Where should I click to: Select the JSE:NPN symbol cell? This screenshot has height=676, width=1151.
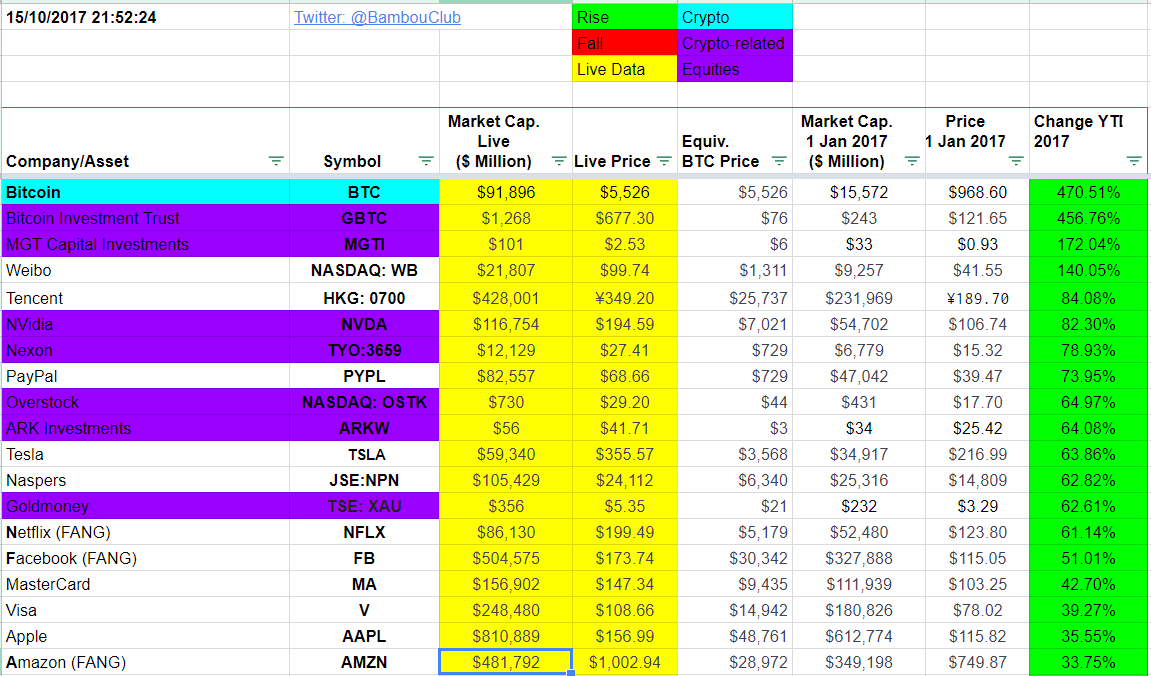click(365, 480)
